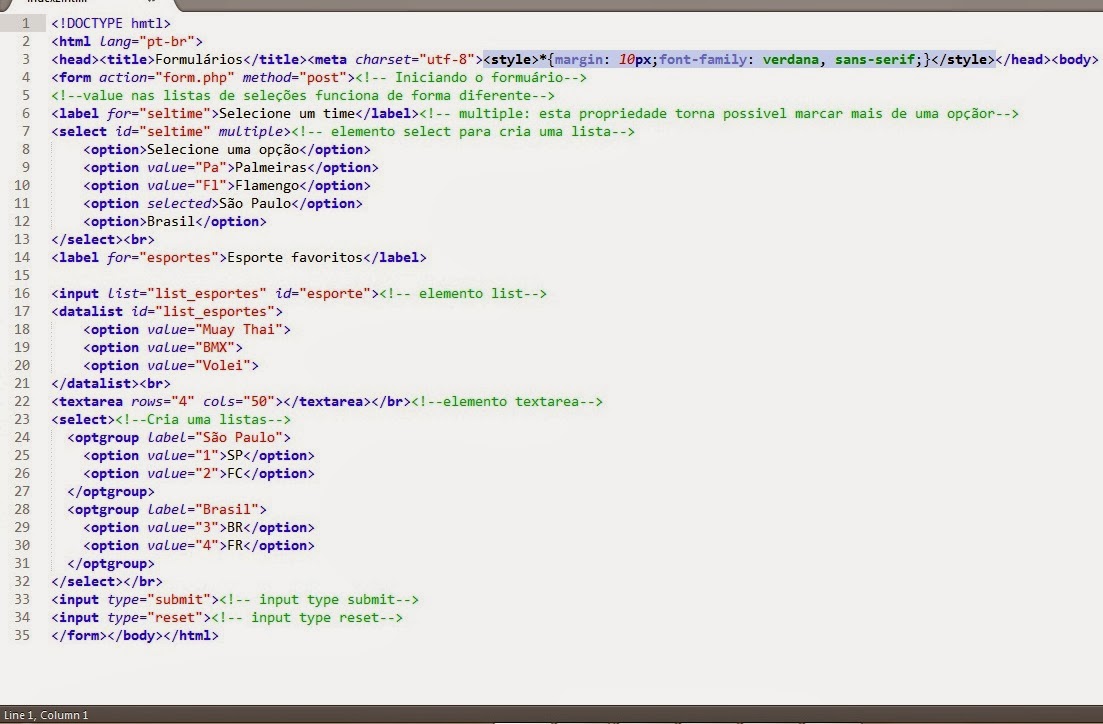Click line number 35 in the gutter
This screenshot has width=1103, height=724.
click(22, 635)
